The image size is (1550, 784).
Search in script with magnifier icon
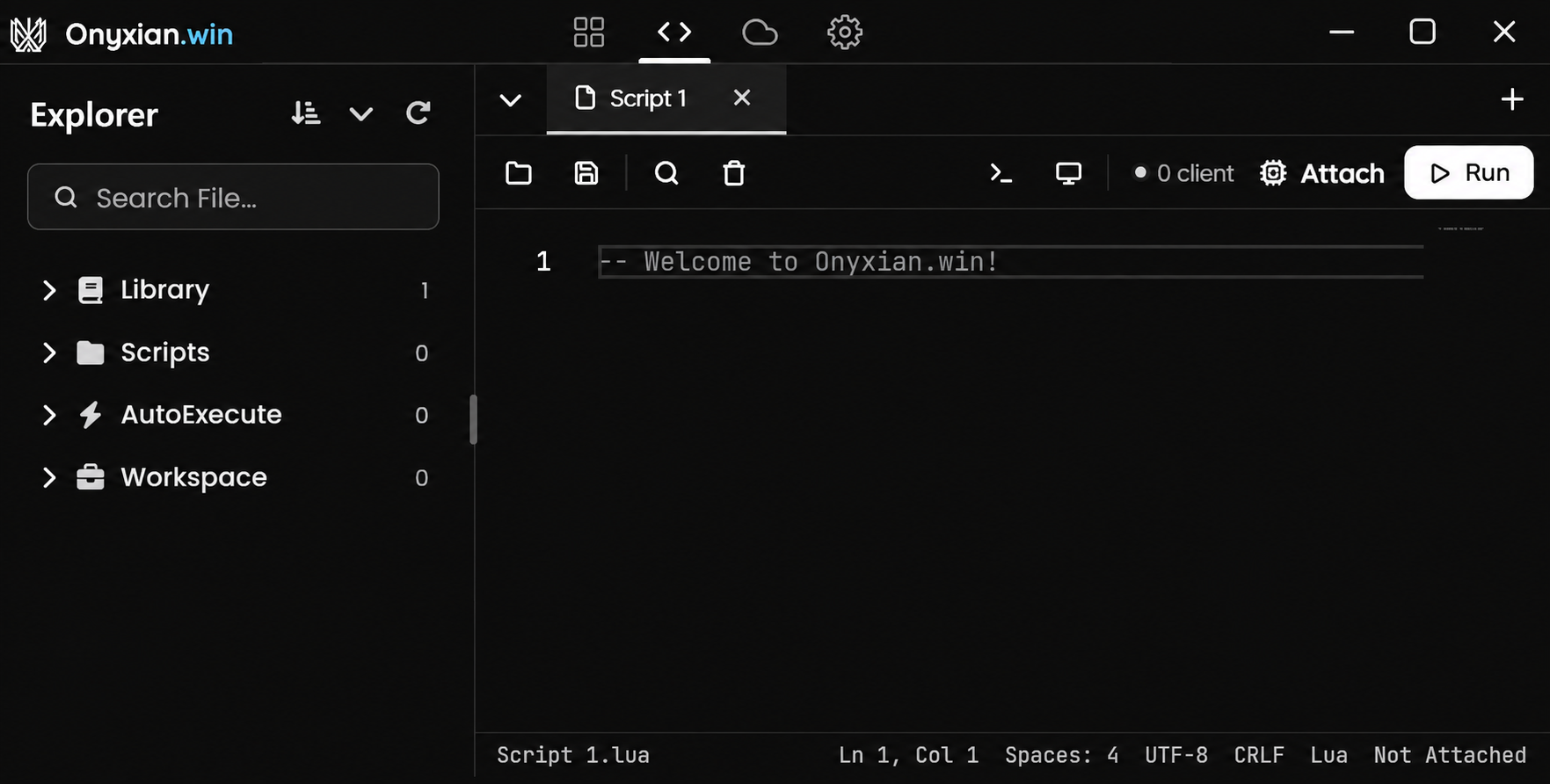[666, 173]
